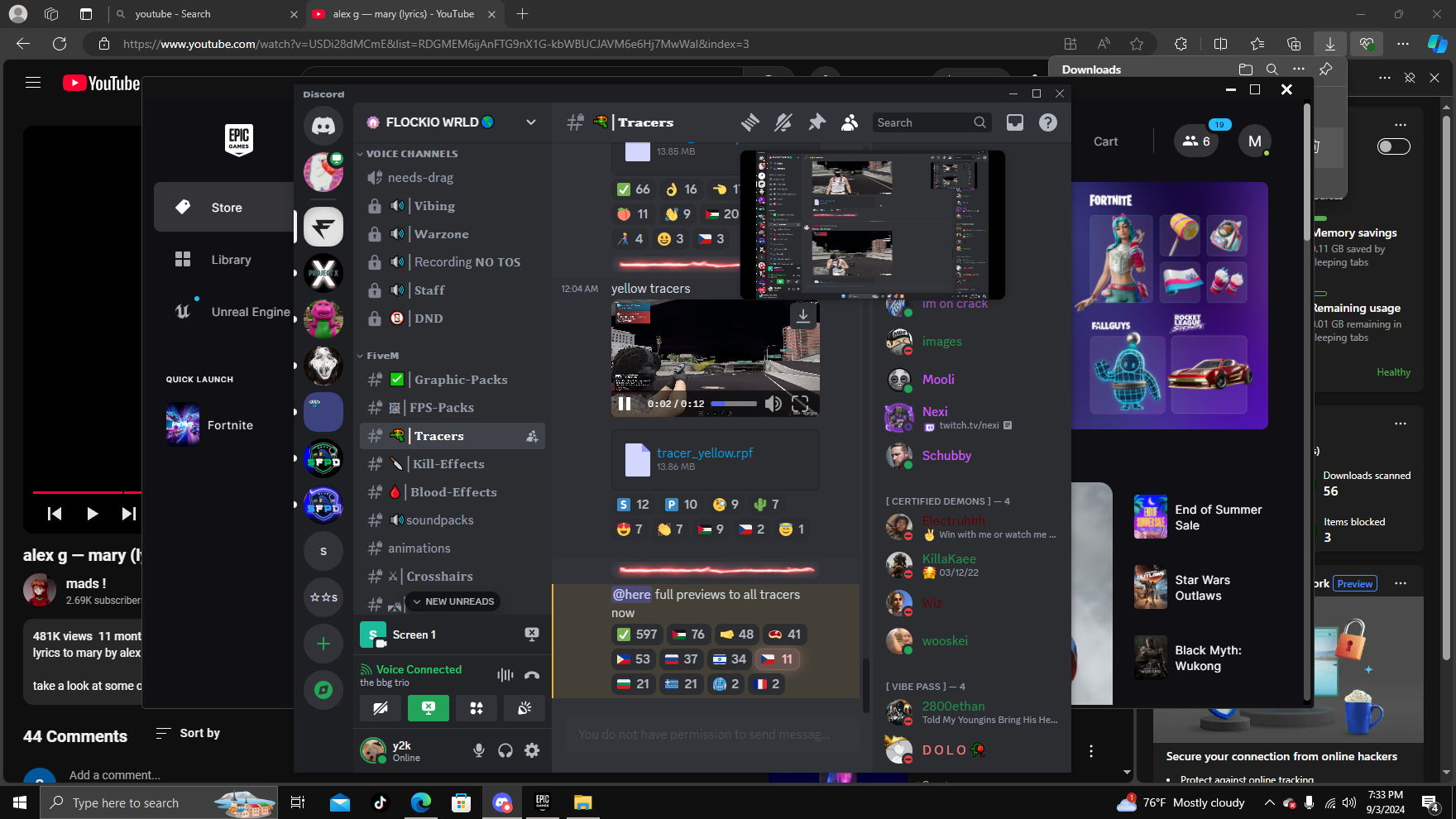
Task: Open Edge Settings and more menu
Action: tap(1403, 44)
